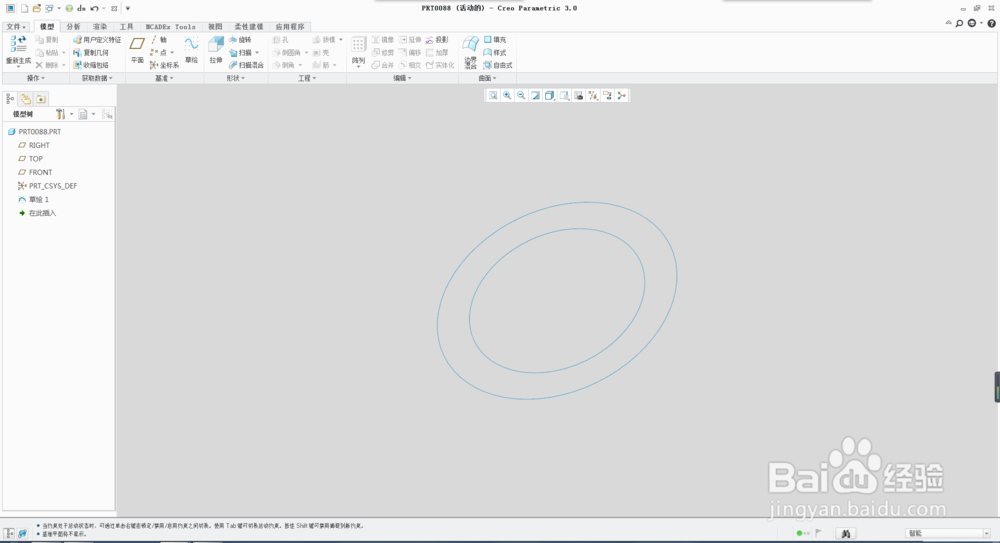Screen dimensions: 1000x543
Task: Expand the Surfaces (曲面) group dropdown
Action: 487,78
